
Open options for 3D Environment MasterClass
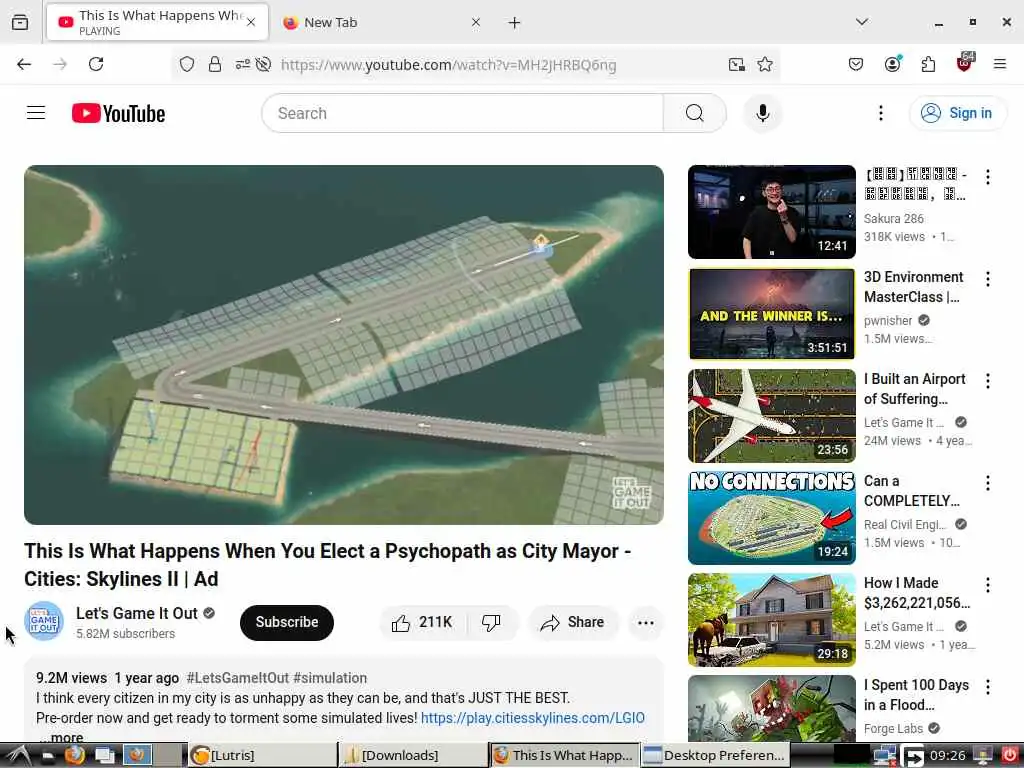pos(987,279)
